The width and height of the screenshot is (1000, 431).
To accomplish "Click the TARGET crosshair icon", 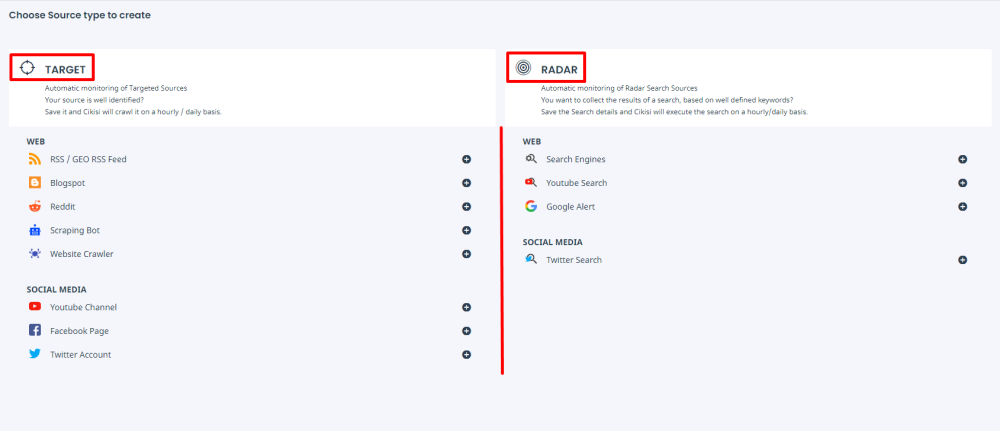I will pos(27,68).
